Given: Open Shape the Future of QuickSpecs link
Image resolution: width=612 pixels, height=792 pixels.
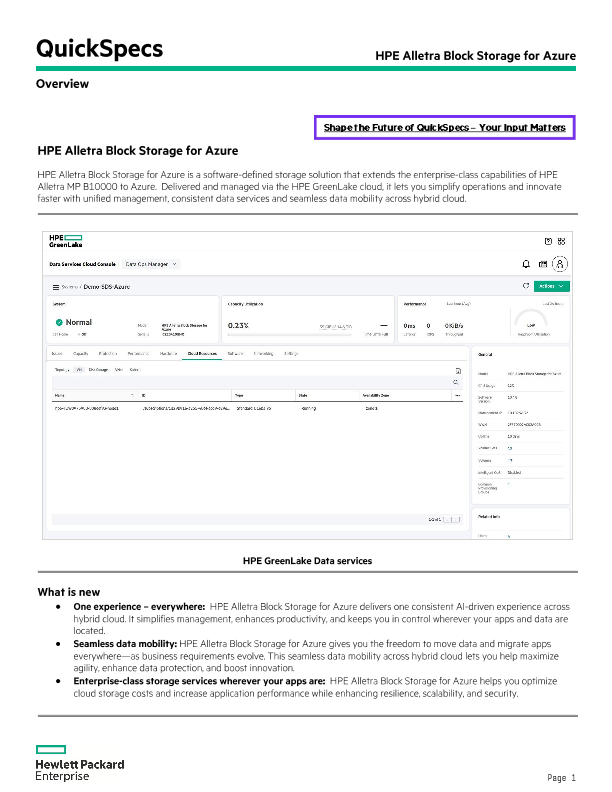Looking at the screenshot, I should click(444, 127).
